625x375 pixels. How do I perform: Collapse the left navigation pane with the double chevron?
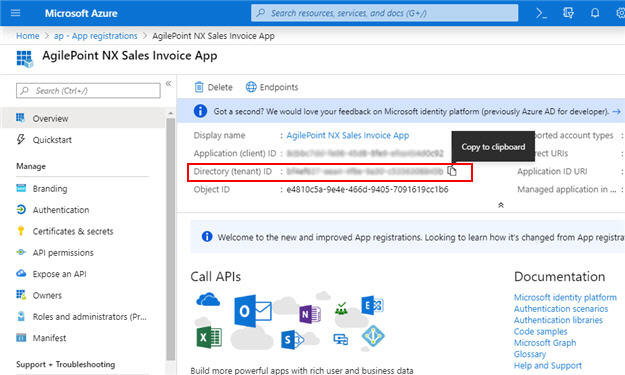[x=168, y=83]
